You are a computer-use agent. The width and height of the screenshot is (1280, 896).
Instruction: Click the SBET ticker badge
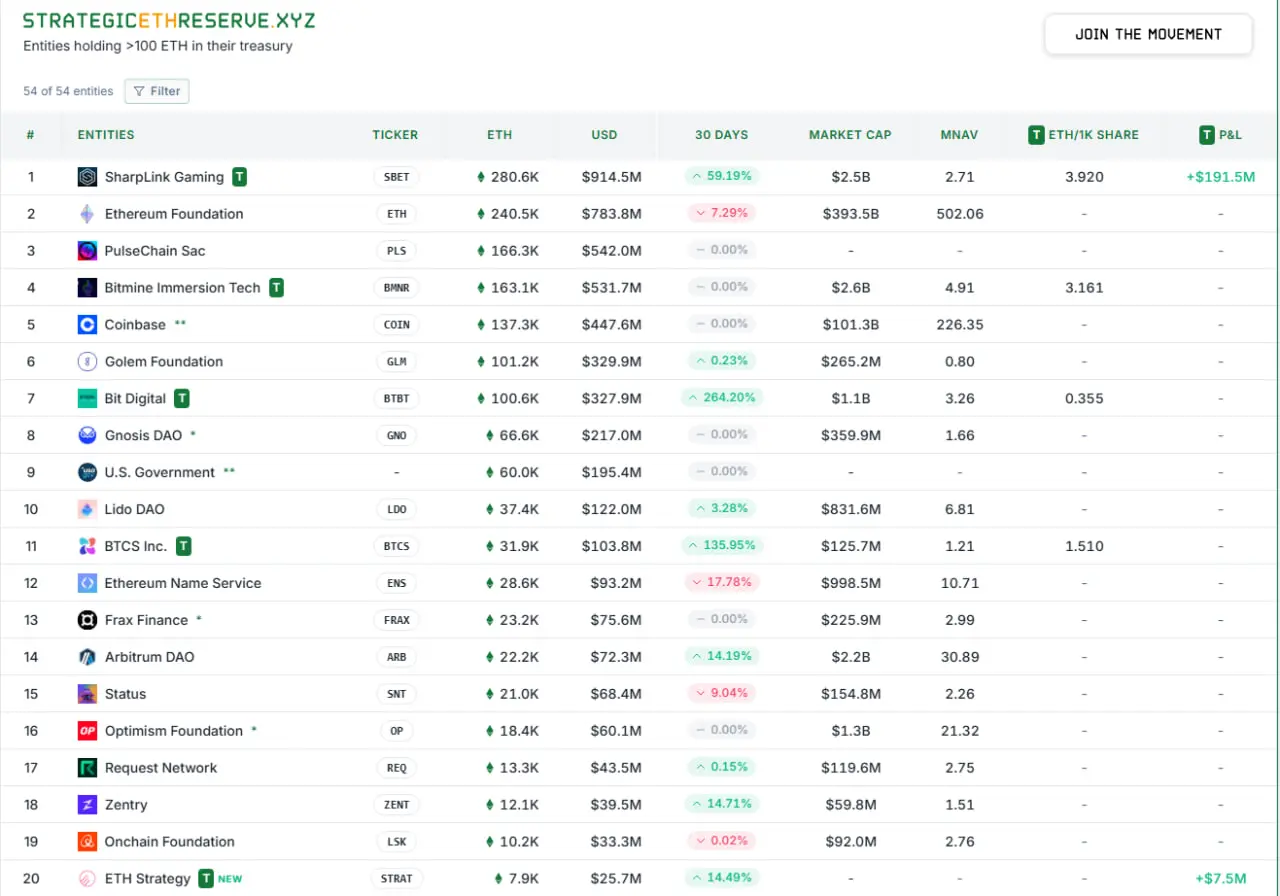(x=397, y=177)
